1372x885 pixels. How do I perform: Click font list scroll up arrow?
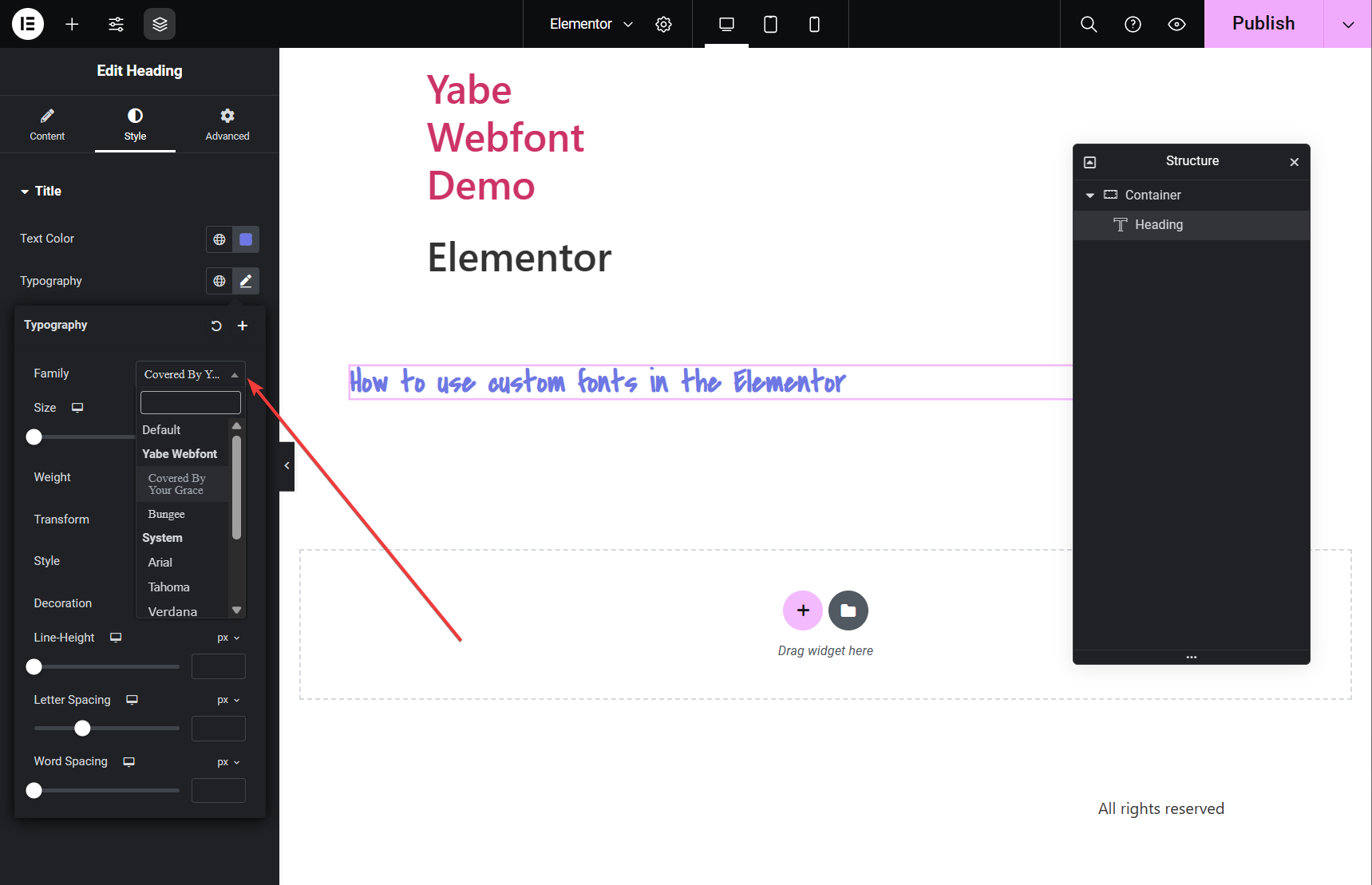236,425
